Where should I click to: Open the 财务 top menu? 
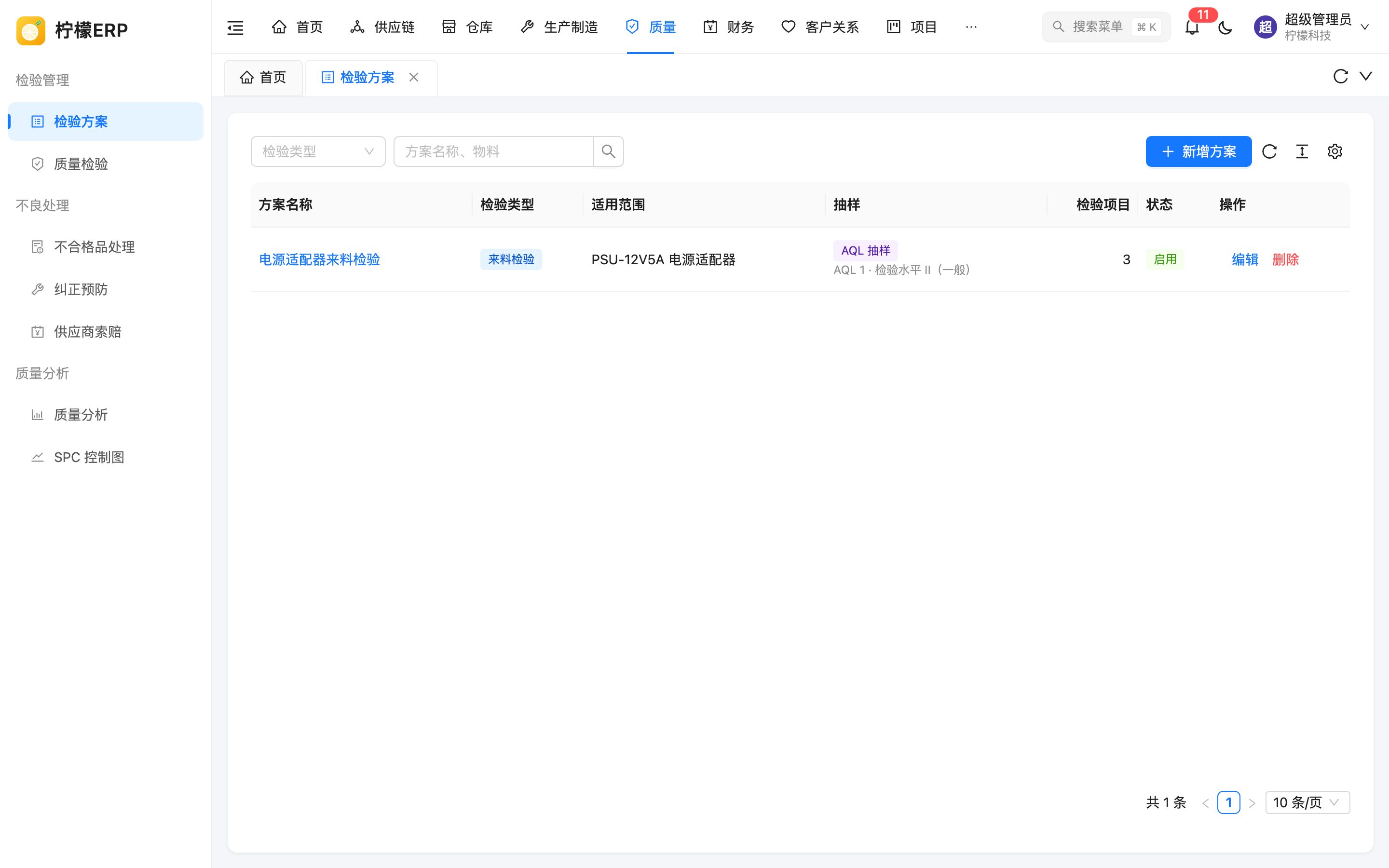[x=728, y=27]
